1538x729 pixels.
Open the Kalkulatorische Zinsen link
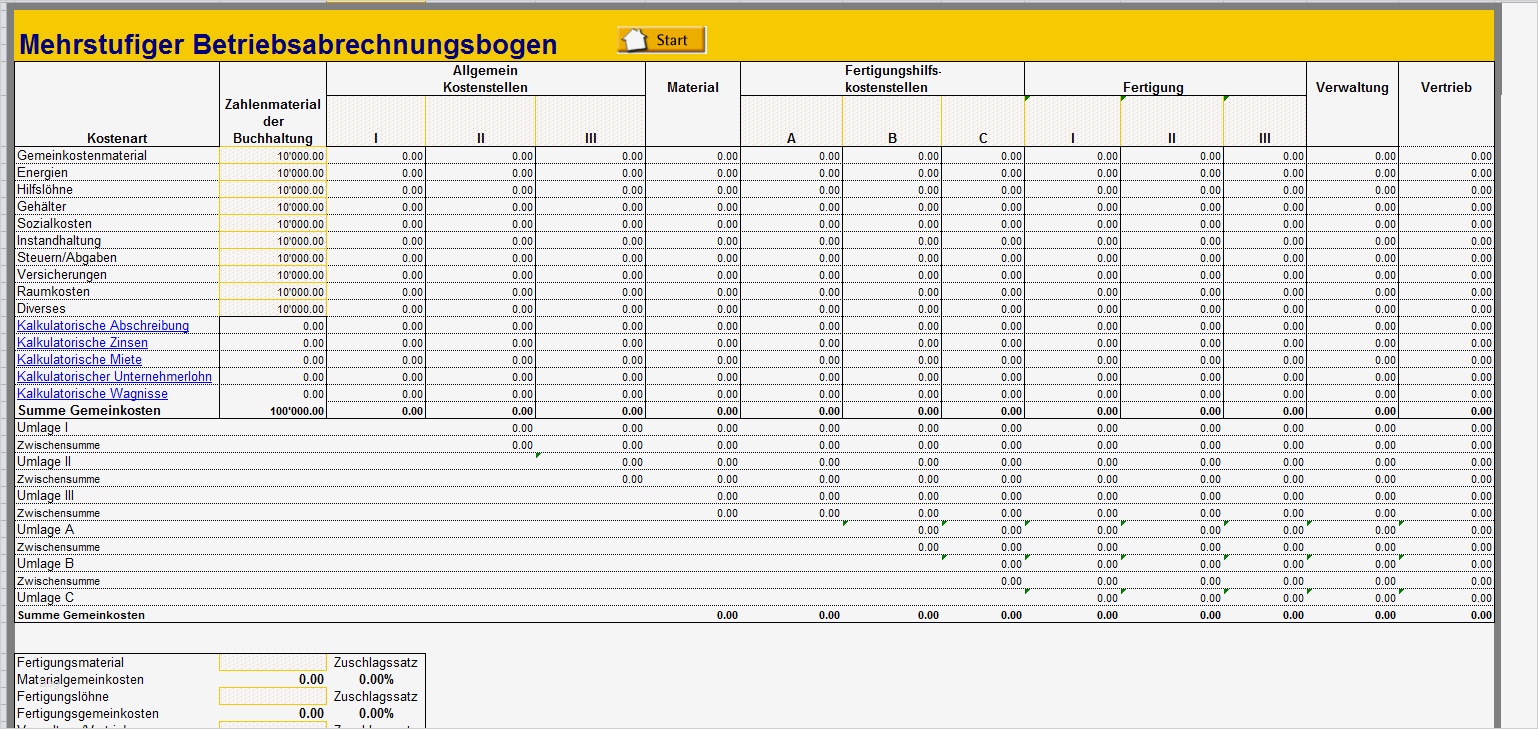(84, 342)
